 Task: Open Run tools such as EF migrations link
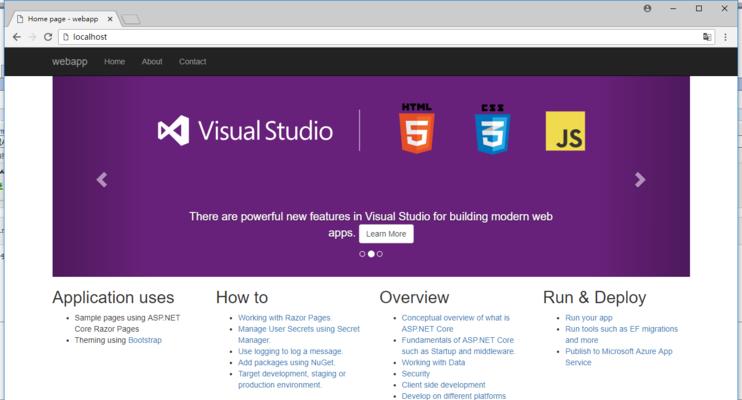tap(621, 335)
